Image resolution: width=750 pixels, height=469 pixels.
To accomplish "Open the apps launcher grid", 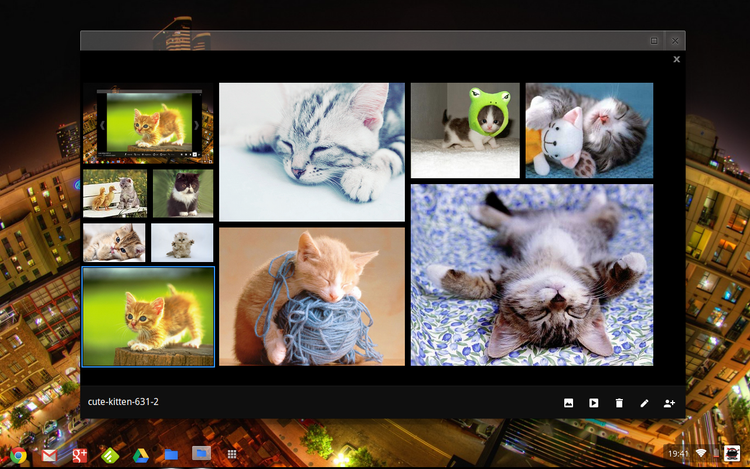I will [232, 455].
